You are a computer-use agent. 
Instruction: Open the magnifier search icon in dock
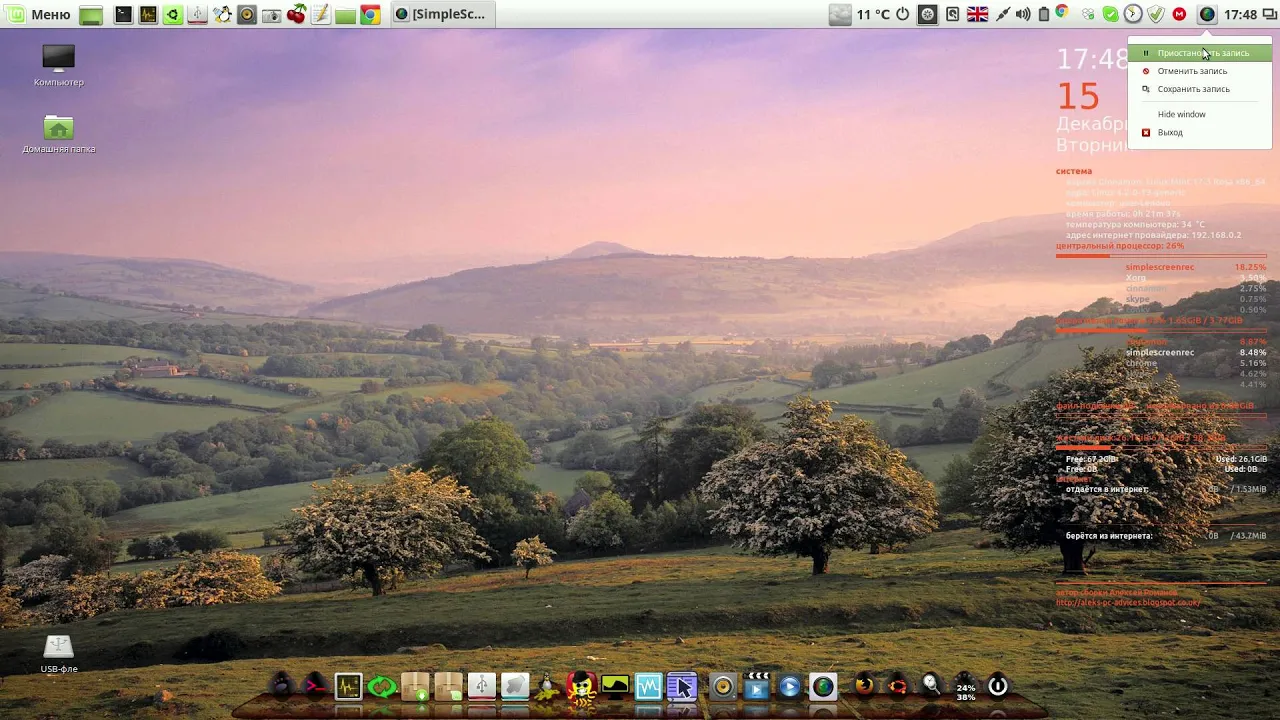click(931, 685)
